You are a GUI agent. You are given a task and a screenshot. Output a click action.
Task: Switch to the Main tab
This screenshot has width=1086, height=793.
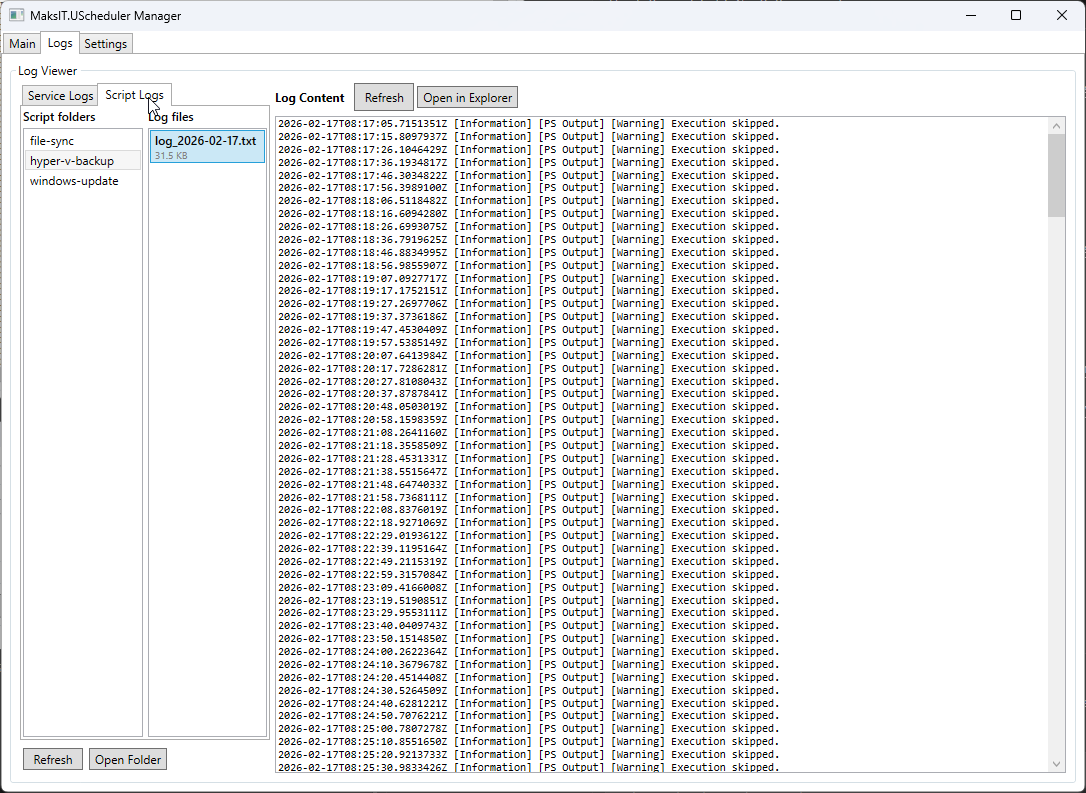(x=22, y=44)
